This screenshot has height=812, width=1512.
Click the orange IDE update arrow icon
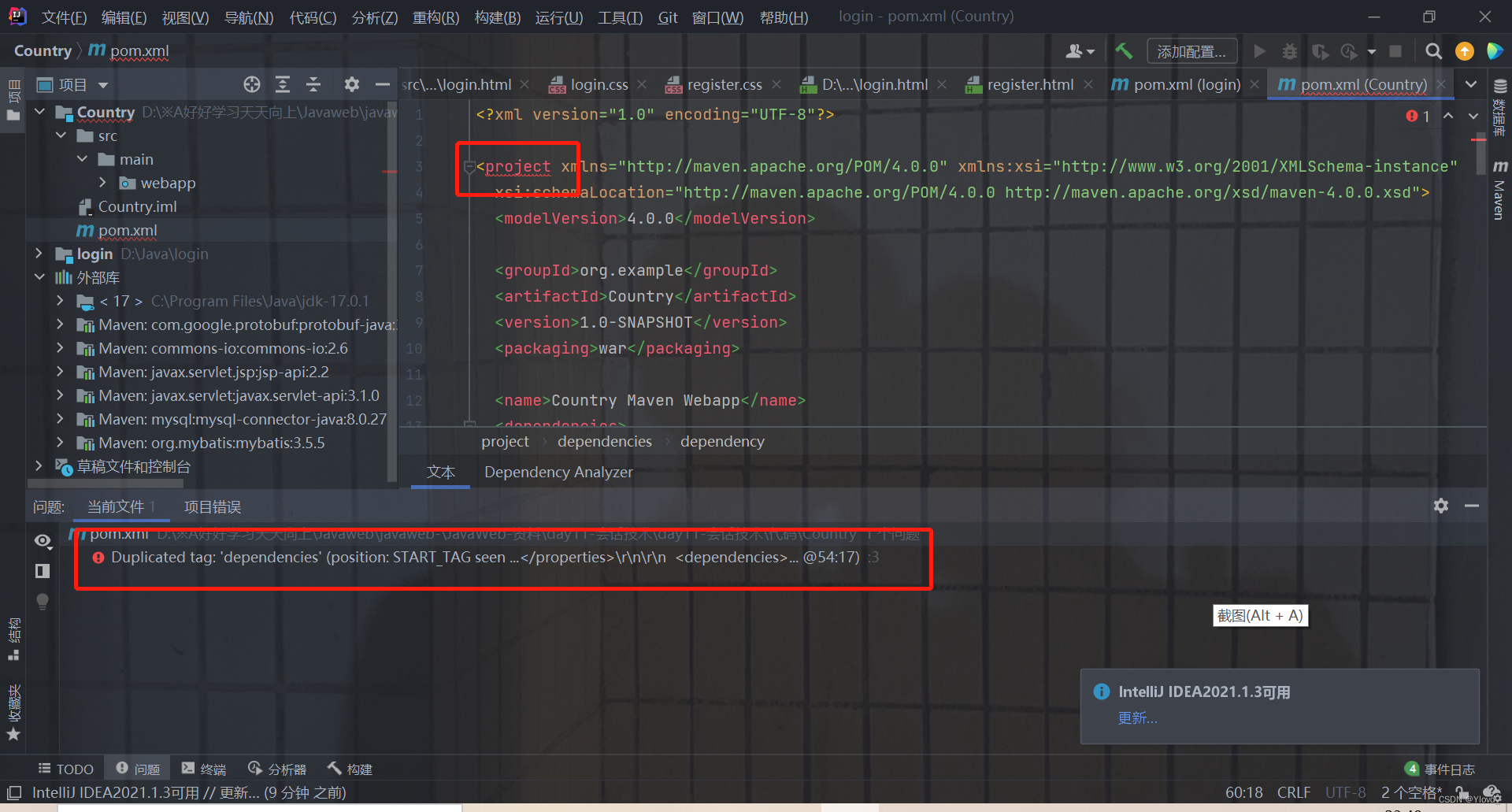point(1464,51)
